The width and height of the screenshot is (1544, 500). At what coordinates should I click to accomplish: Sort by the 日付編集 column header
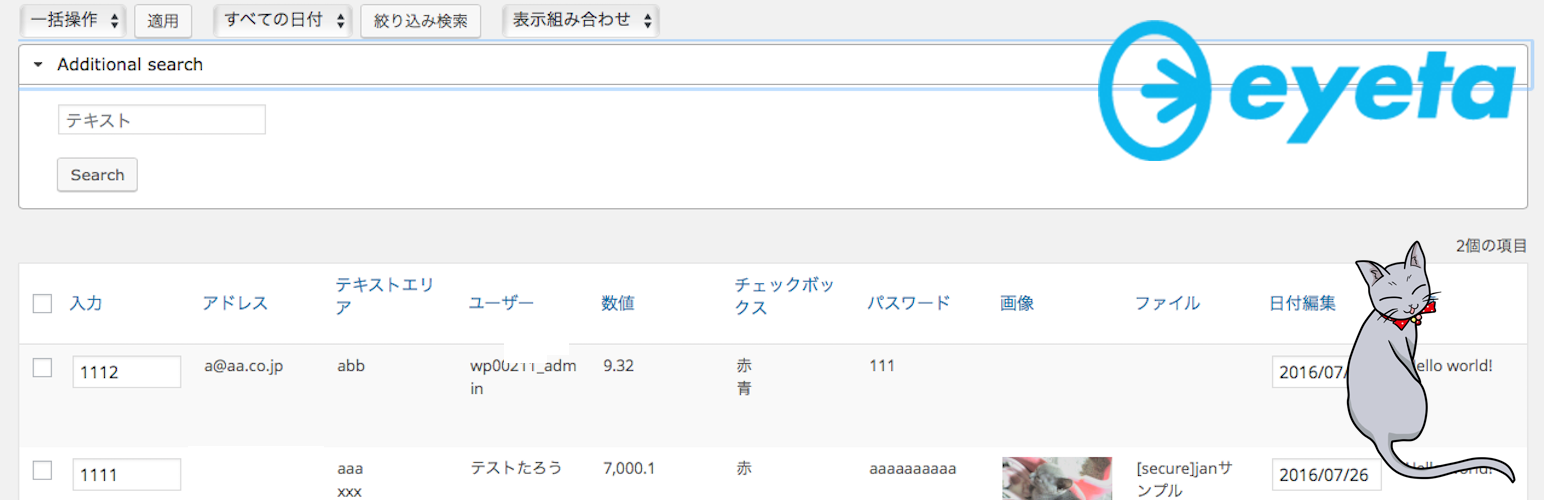point(1302,304)
